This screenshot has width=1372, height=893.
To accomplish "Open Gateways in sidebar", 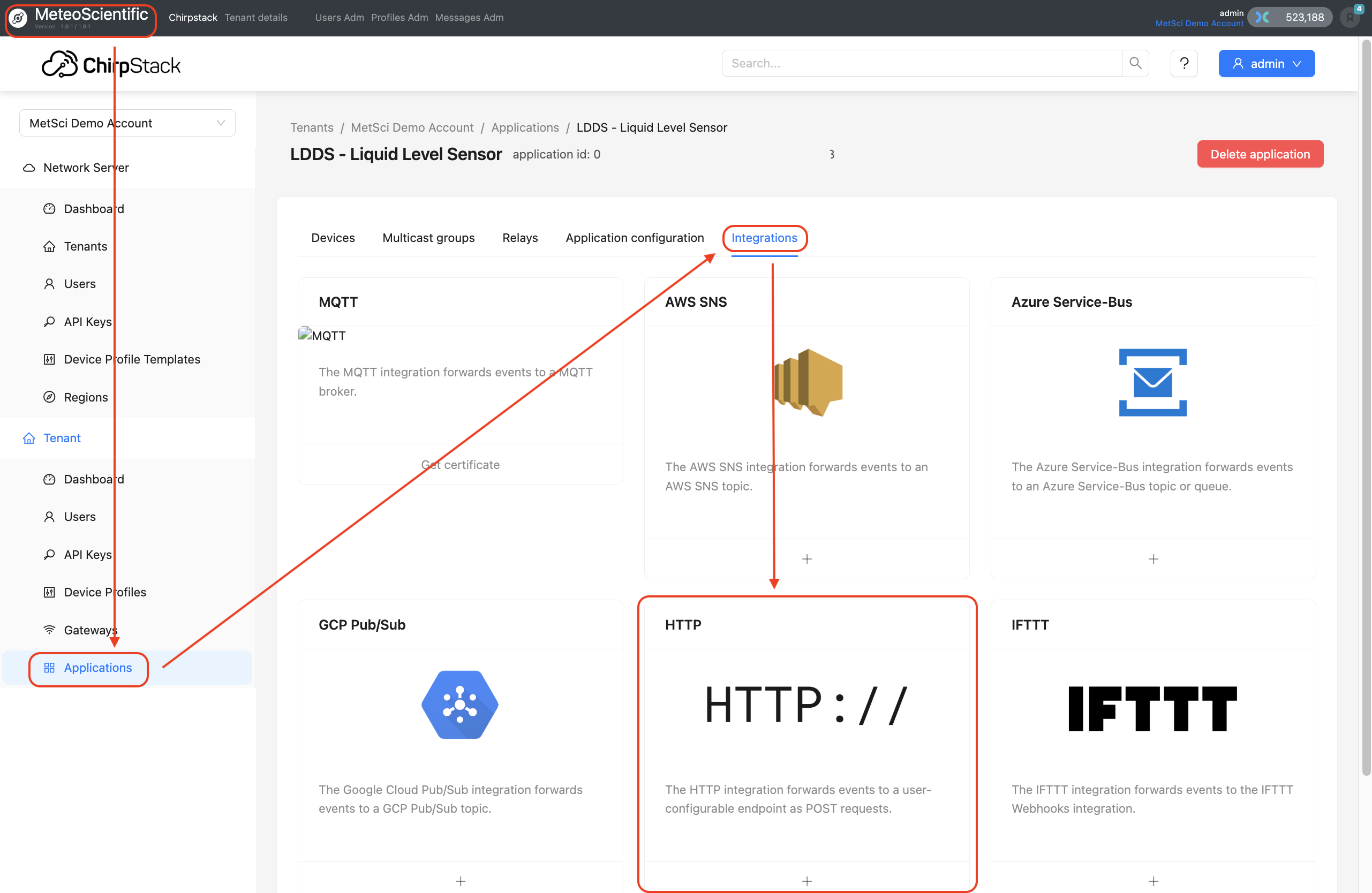I will click(x=91, y=630).
